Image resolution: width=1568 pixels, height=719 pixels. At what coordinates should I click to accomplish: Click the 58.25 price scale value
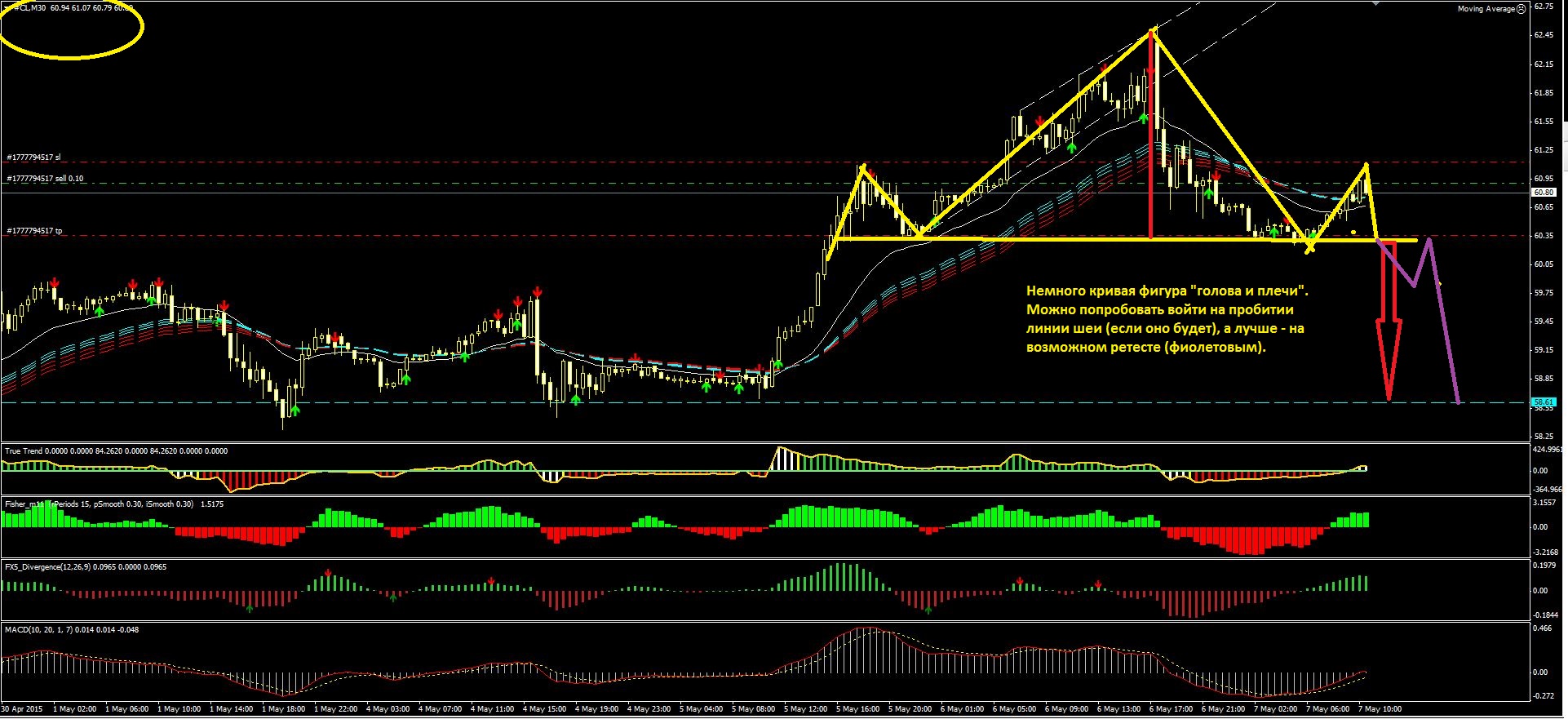point(1544,436)
